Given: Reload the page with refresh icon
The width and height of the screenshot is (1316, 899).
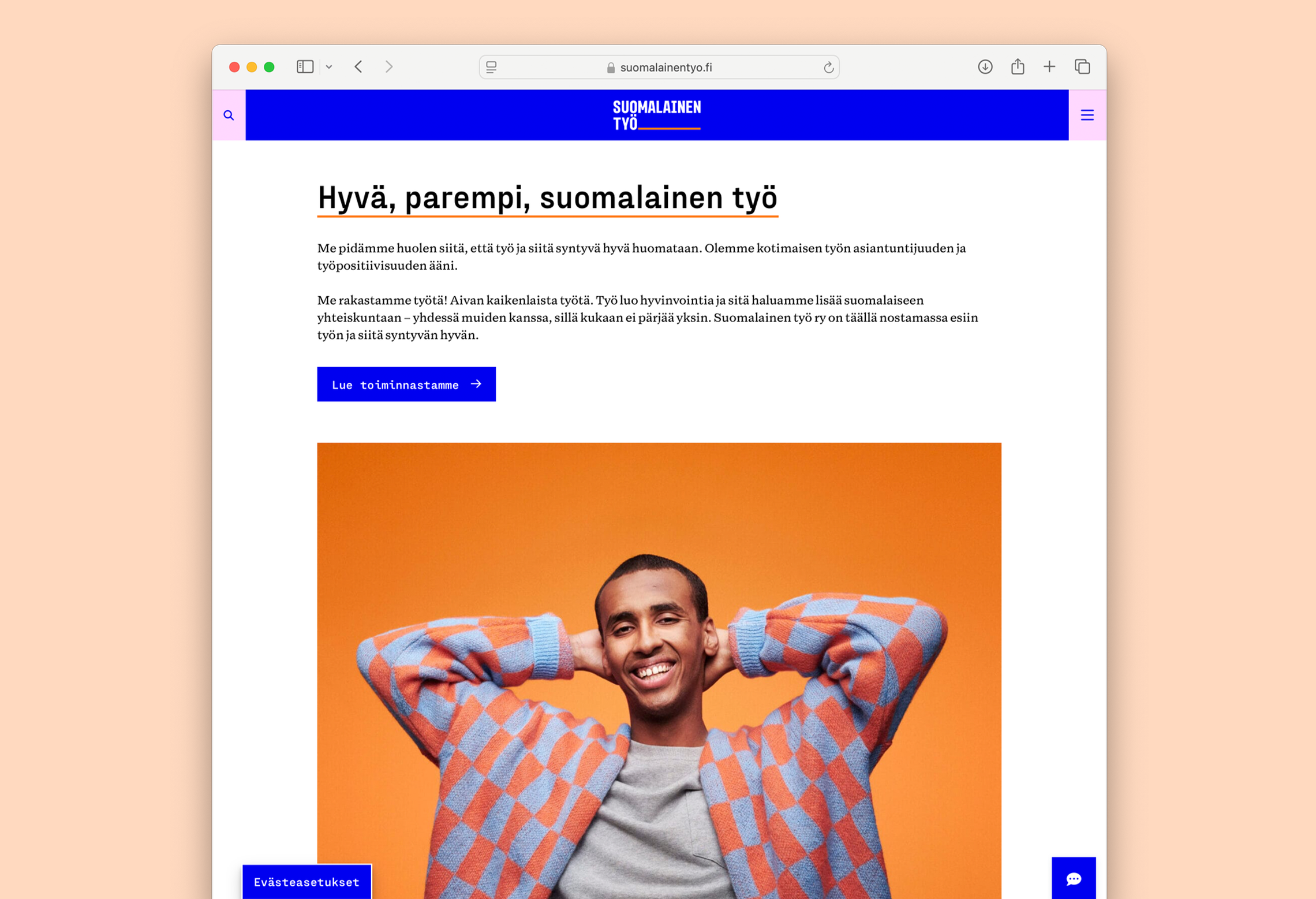Looking at the screenshot, I should click(828, 68).
